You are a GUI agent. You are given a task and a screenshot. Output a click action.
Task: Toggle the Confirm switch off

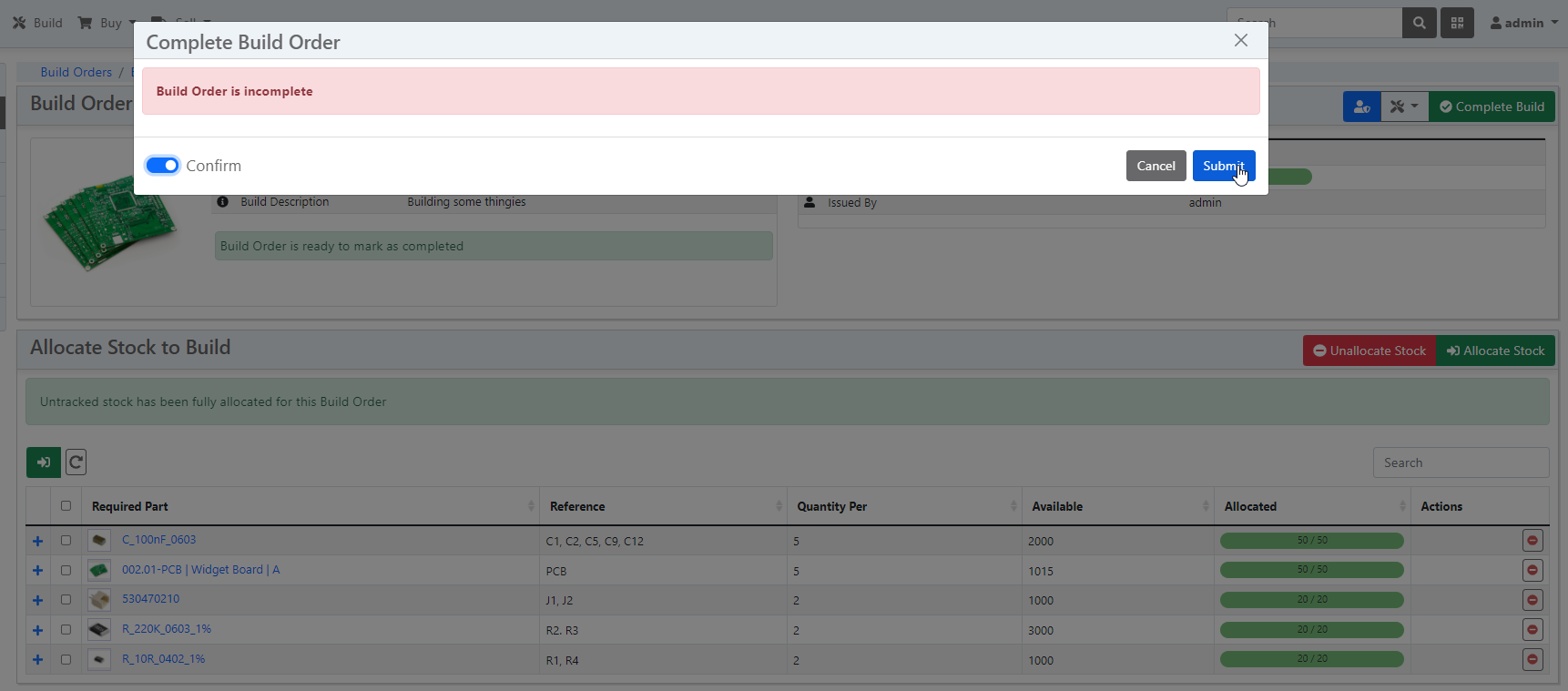click(x=163, y=166)
